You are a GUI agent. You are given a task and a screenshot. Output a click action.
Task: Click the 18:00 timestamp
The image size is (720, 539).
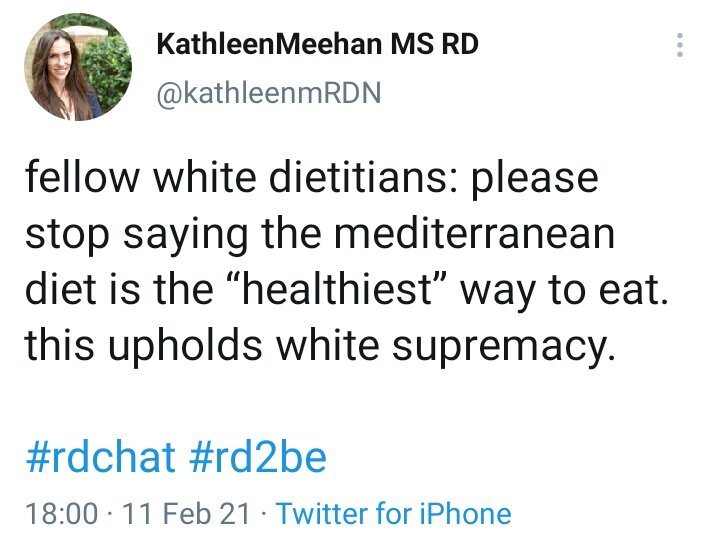[x=61, y=514]
